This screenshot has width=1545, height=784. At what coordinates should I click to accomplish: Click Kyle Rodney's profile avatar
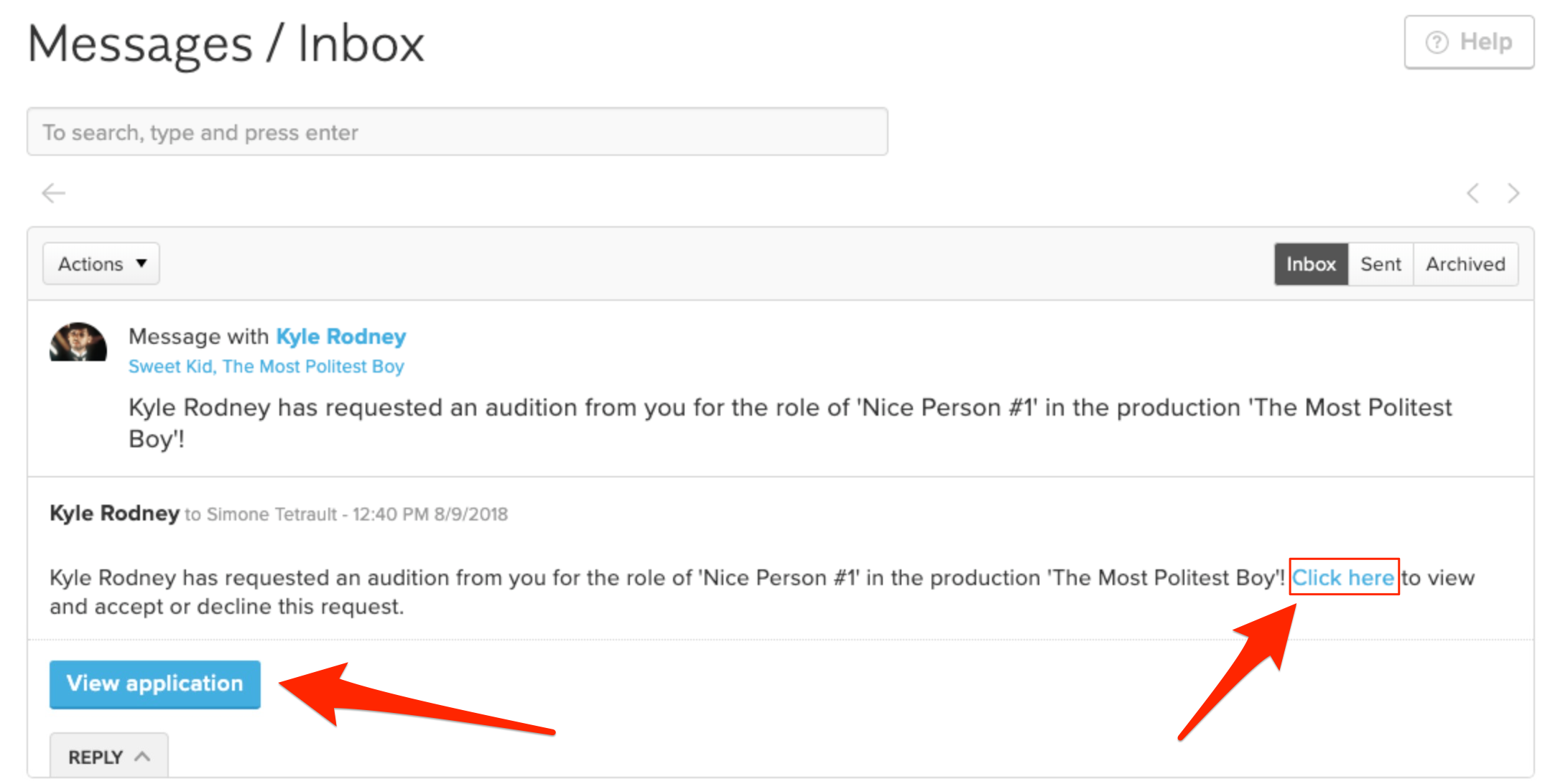78,342
